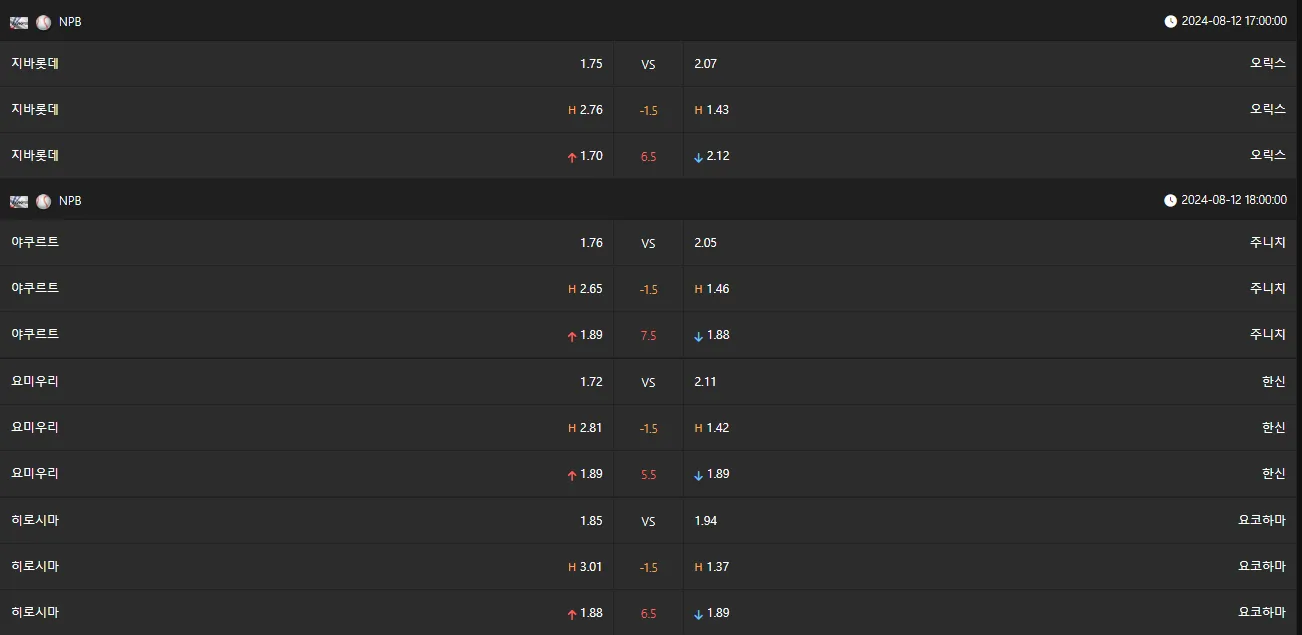Click the baseball icon in the first NPB header

(x=43, y=22)
